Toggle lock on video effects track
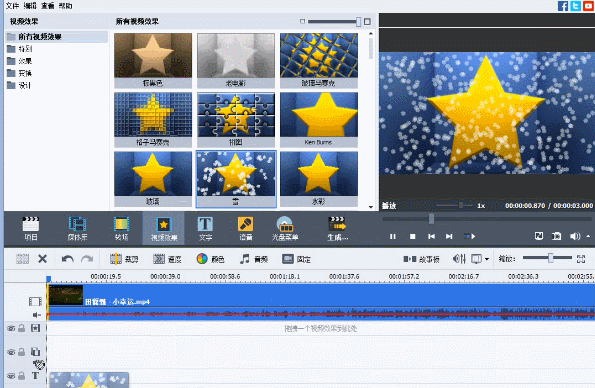The width and height of the screenshot is (595, 388). coord(22,328)
